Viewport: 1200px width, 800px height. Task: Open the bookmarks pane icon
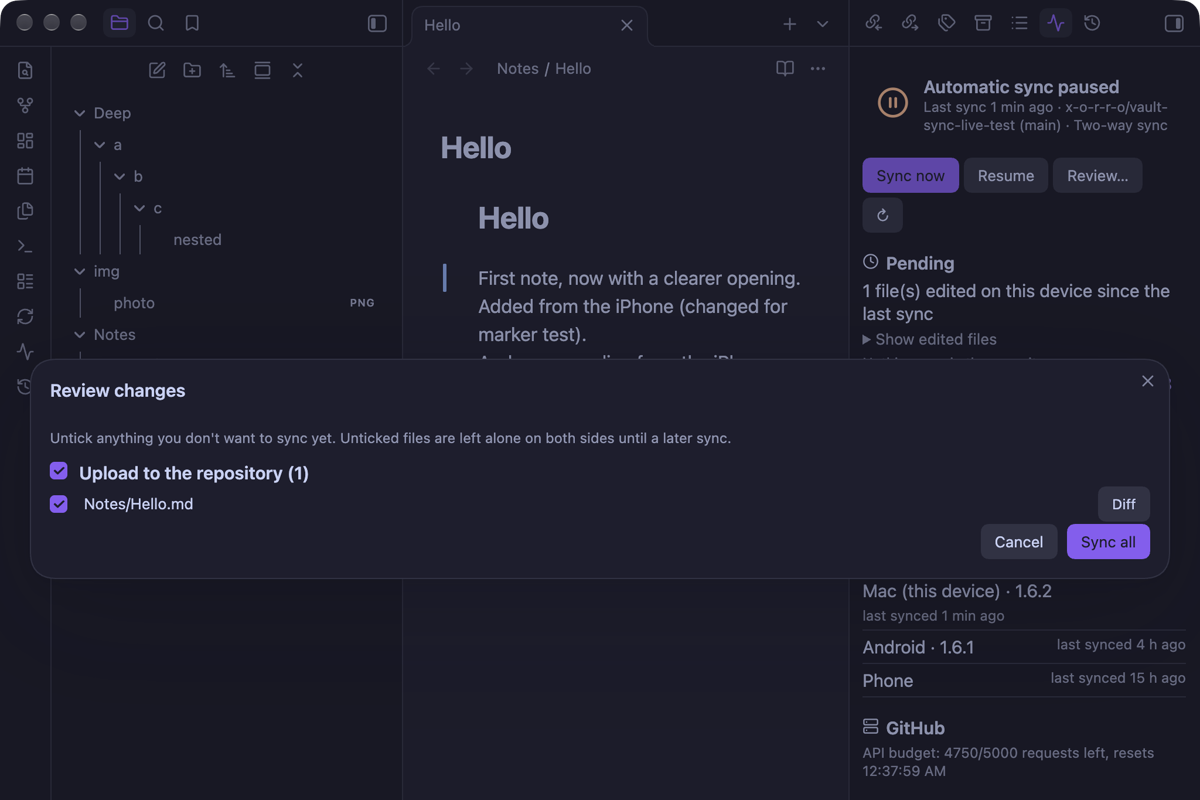point(192,23)
